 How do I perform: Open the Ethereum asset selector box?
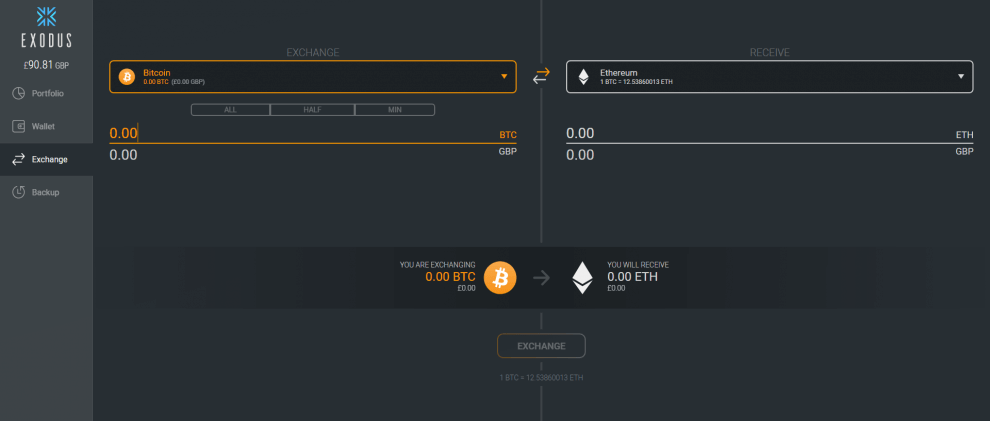[770, 76]
